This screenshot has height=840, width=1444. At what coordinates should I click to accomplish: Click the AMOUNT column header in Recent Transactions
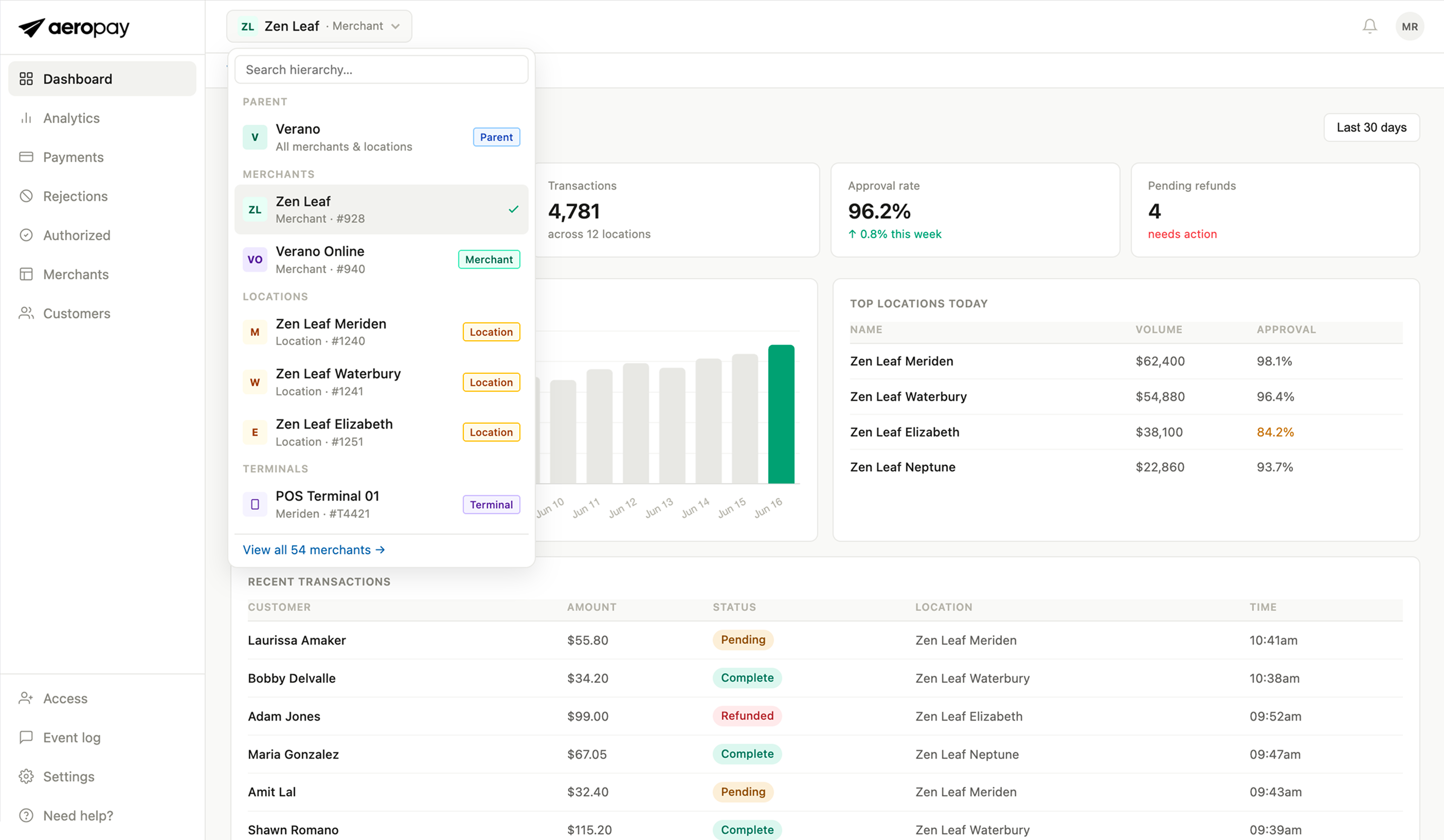coord(591,607)
